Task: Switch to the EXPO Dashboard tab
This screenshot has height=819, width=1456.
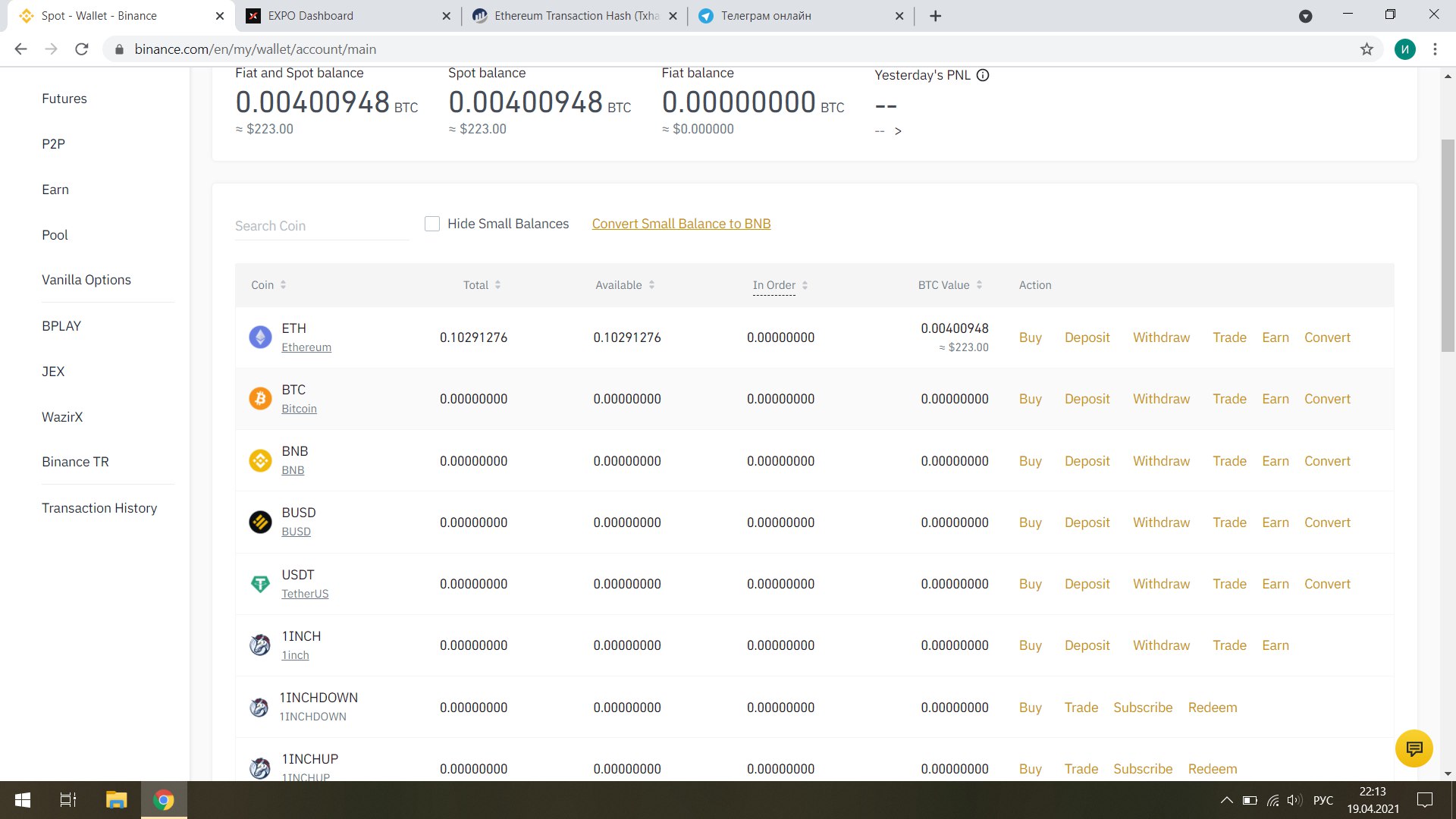Action: [348, 16]
